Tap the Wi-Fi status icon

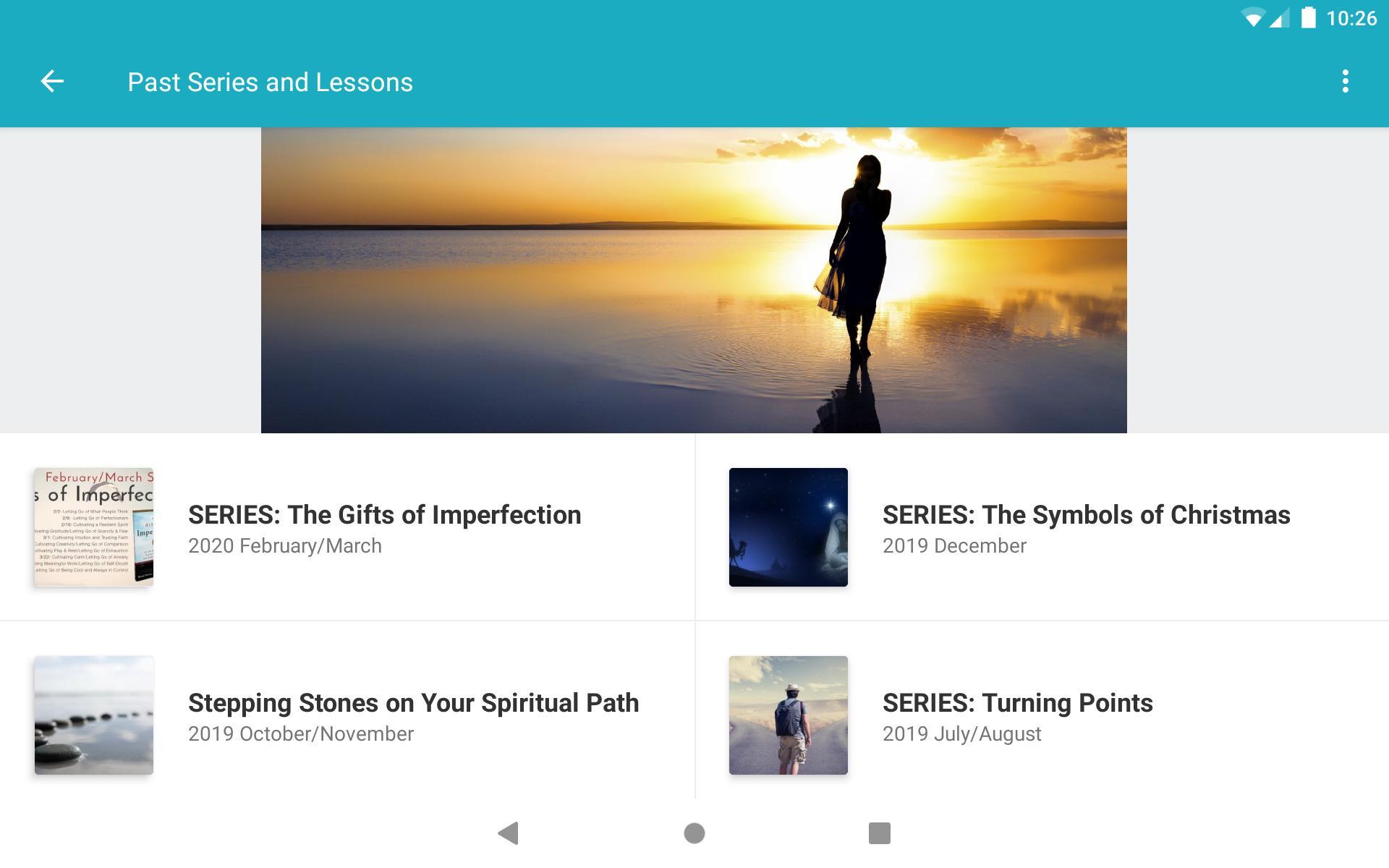coord(1252,18)
